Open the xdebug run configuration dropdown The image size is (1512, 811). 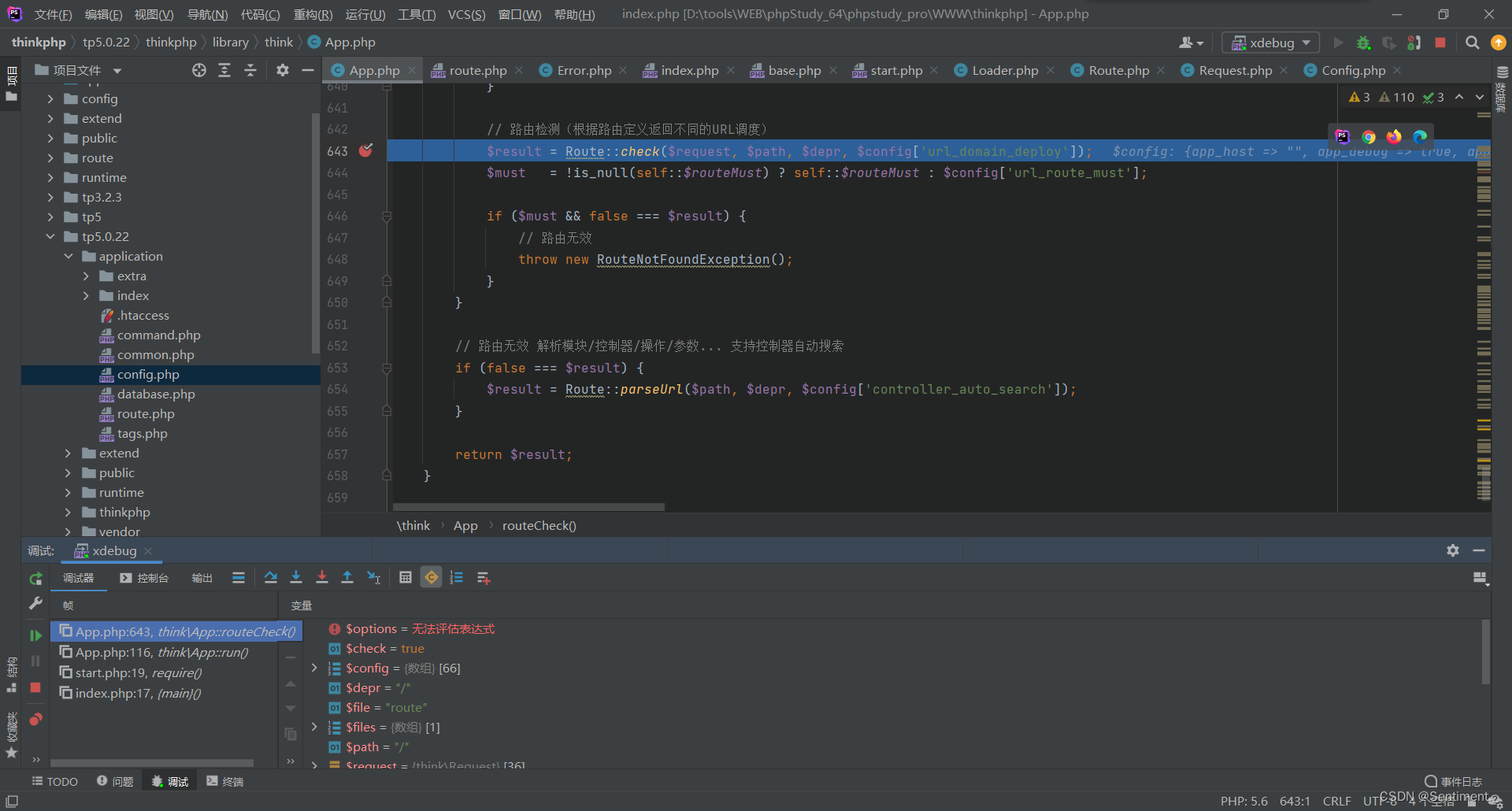click(x=1271, y=43)
